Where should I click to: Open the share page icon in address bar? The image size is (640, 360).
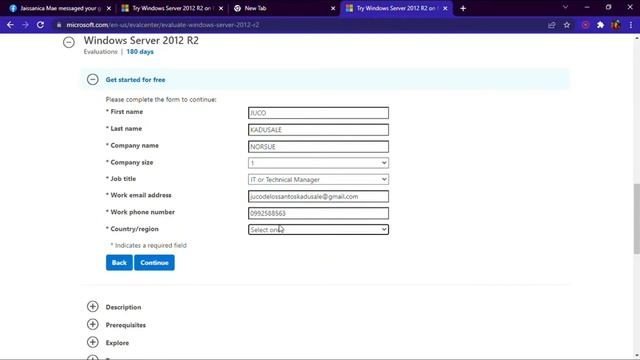552,25
